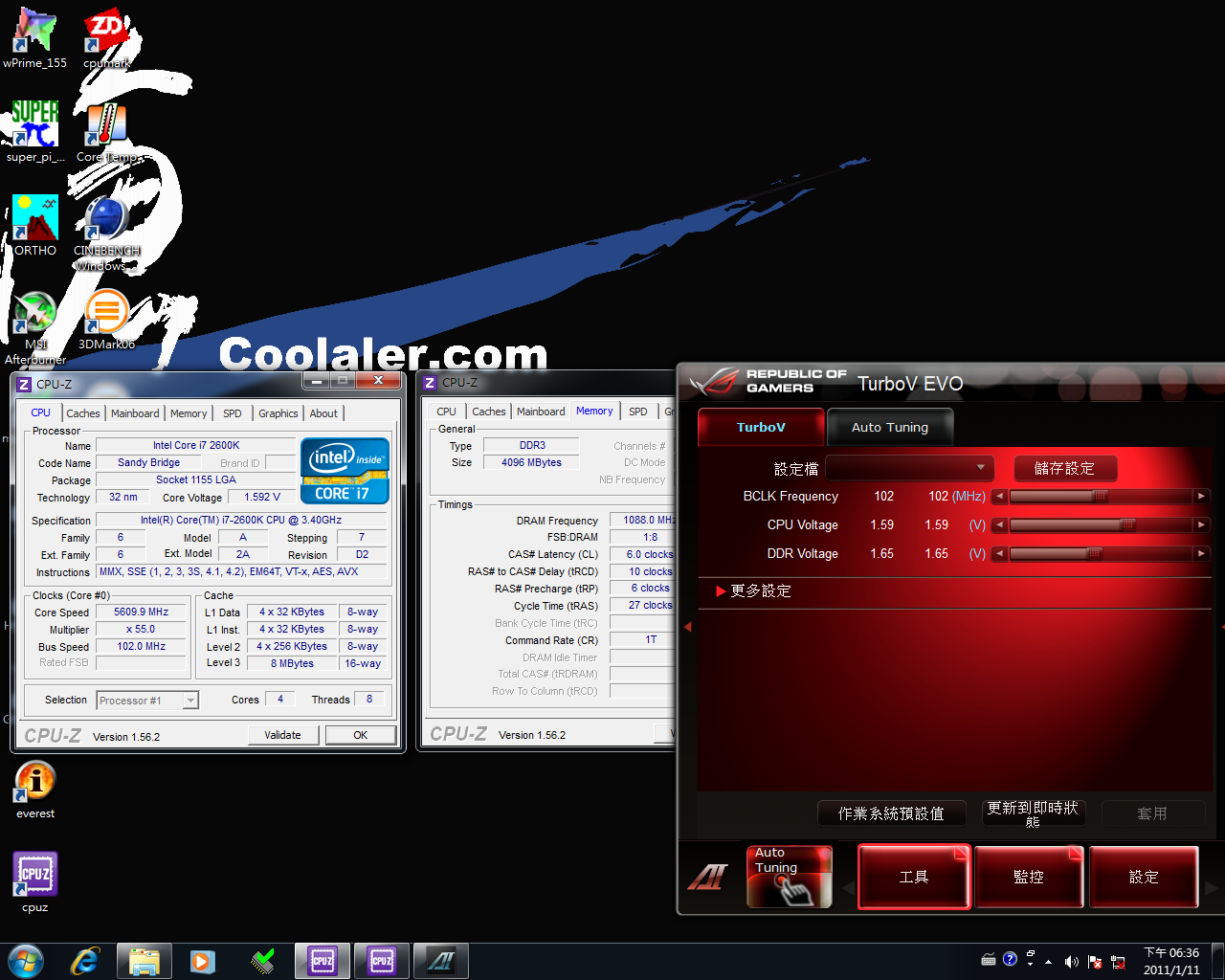Click the BCLK Frequency slider handle
1225x980 pixels.
click(x=1101, y=497)
